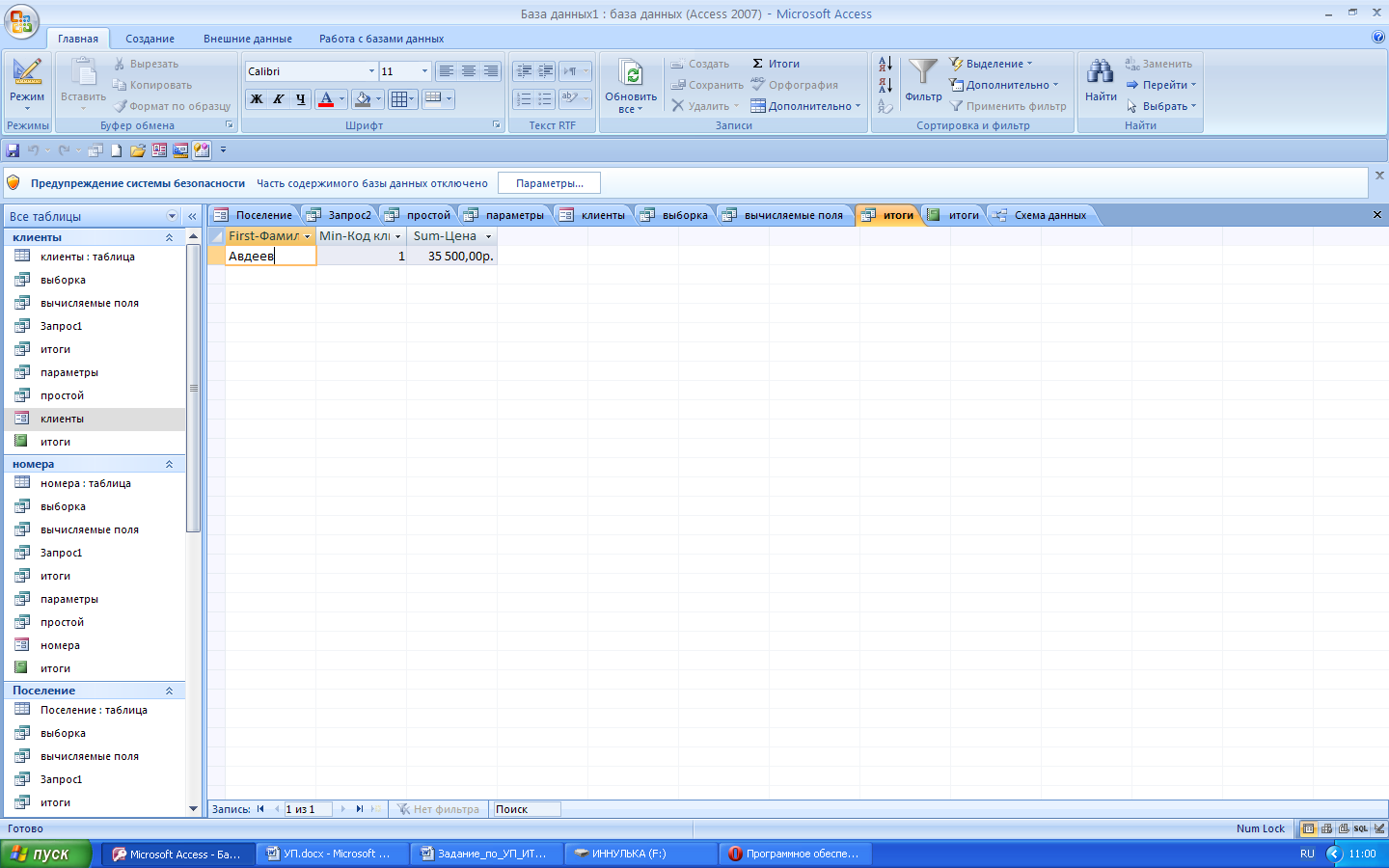Click the Поиск search field
1389x868 pixels.
coord(526,809)
